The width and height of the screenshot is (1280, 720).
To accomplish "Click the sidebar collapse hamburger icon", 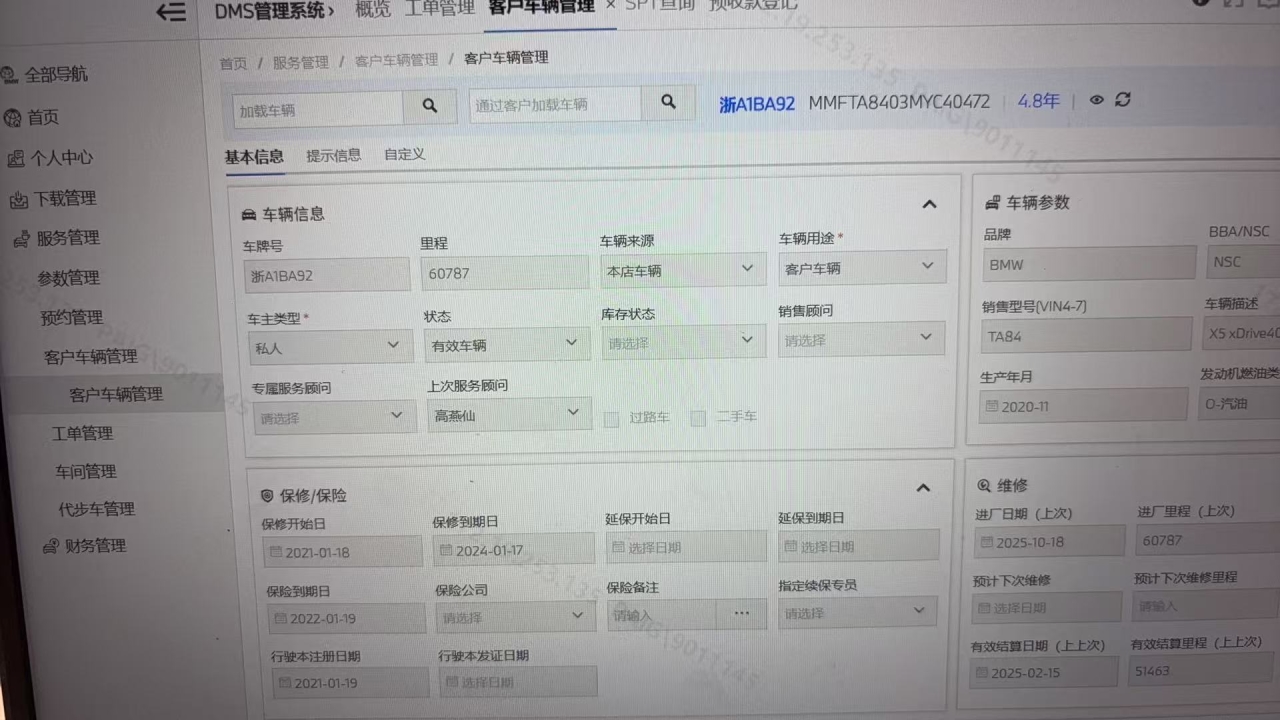I will click(171, 12).
